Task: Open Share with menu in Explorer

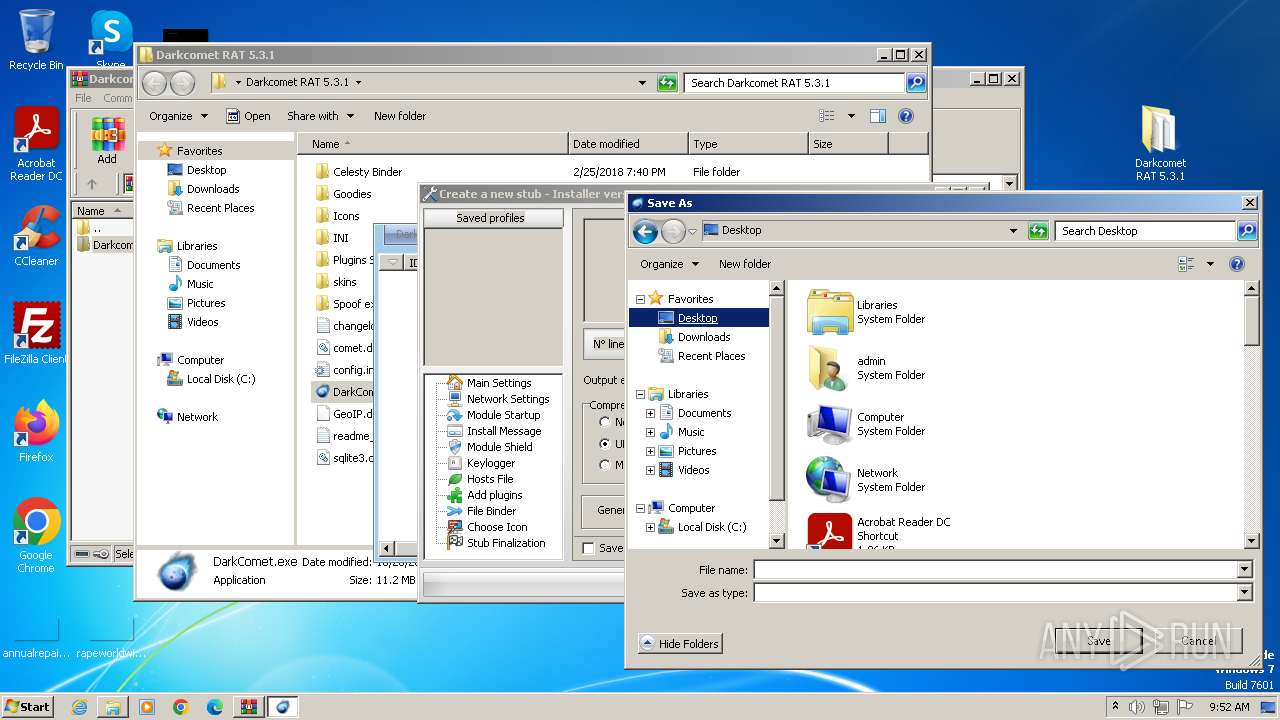Action: click(x=321, y=116)
